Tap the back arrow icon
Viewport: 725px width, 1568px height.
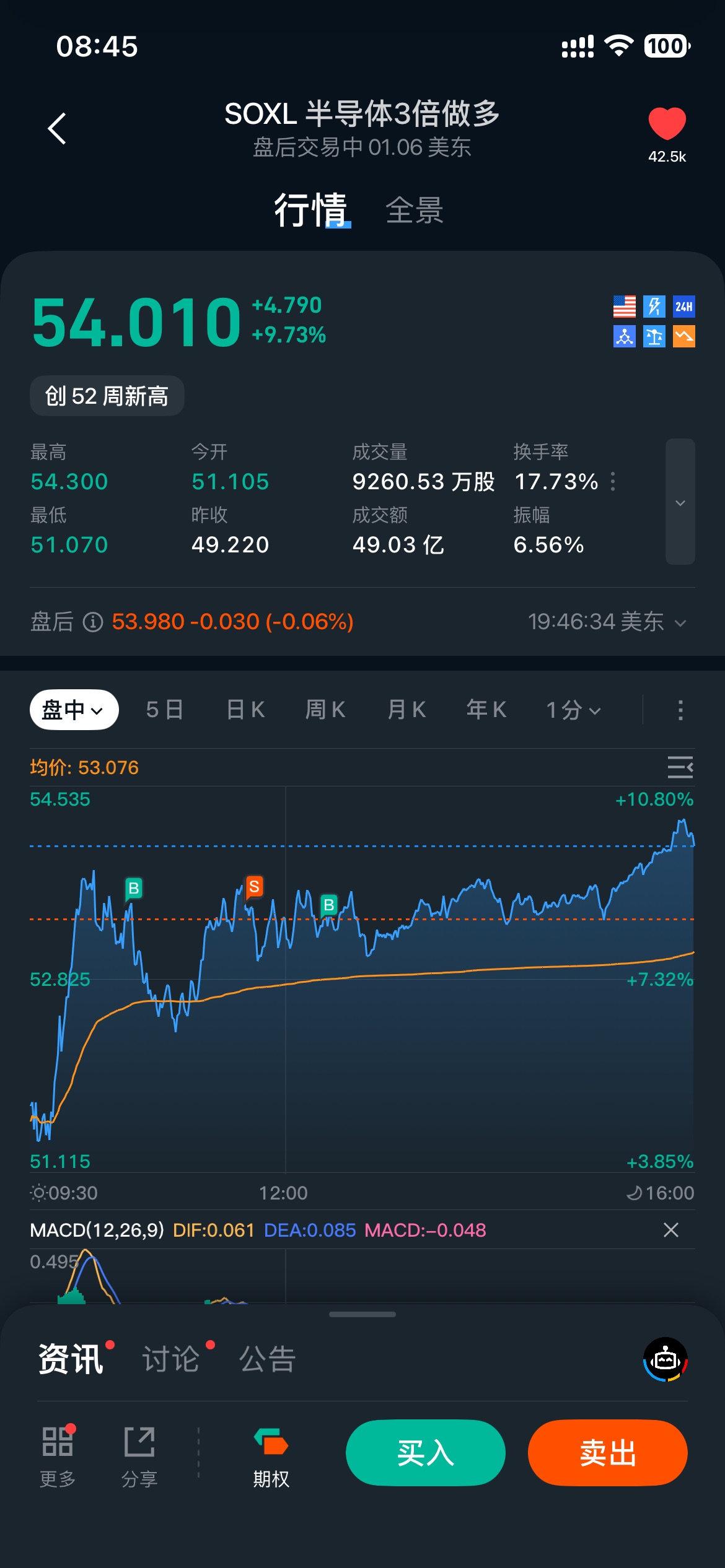pyautogui.click(x=57, y=129)
